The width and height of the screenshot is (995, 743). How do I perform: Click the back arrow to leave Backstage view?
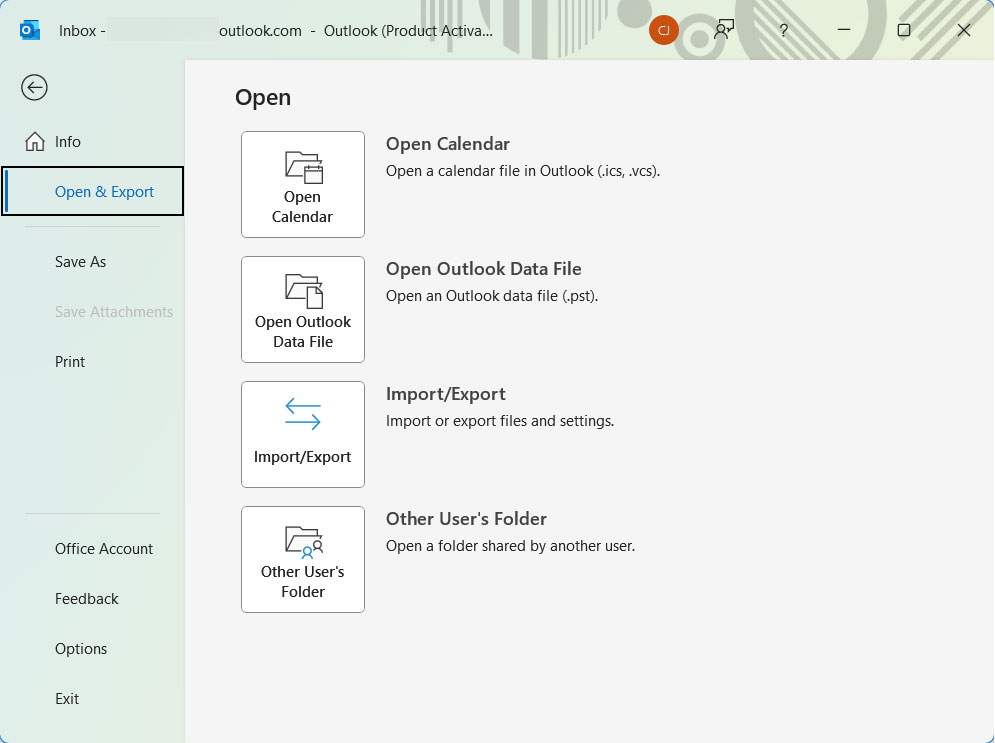[x=34, y=88]
